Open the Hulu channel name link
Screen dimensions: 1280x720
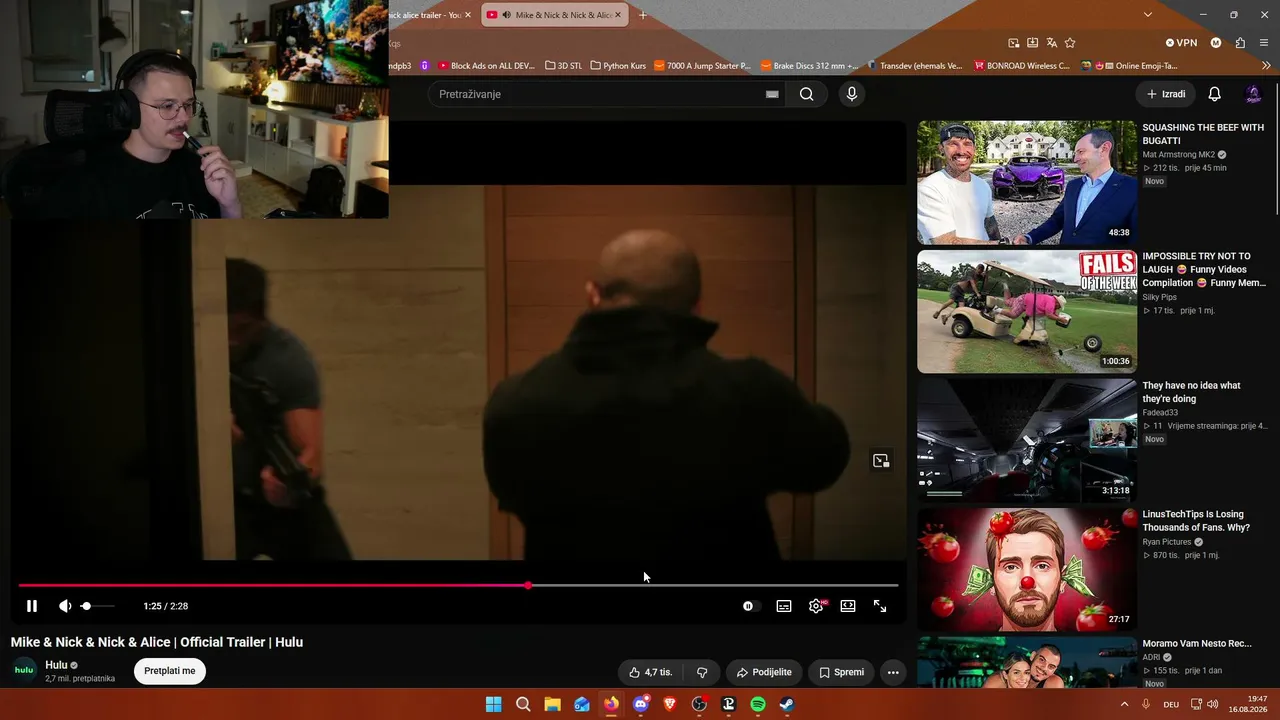point(56,665)
